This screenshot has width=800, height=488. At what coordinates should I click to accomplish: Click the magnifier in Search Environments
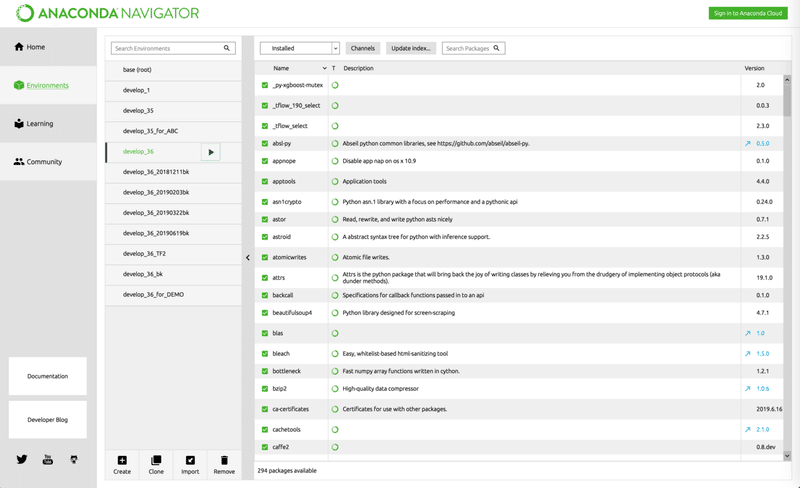click(227, 48)
